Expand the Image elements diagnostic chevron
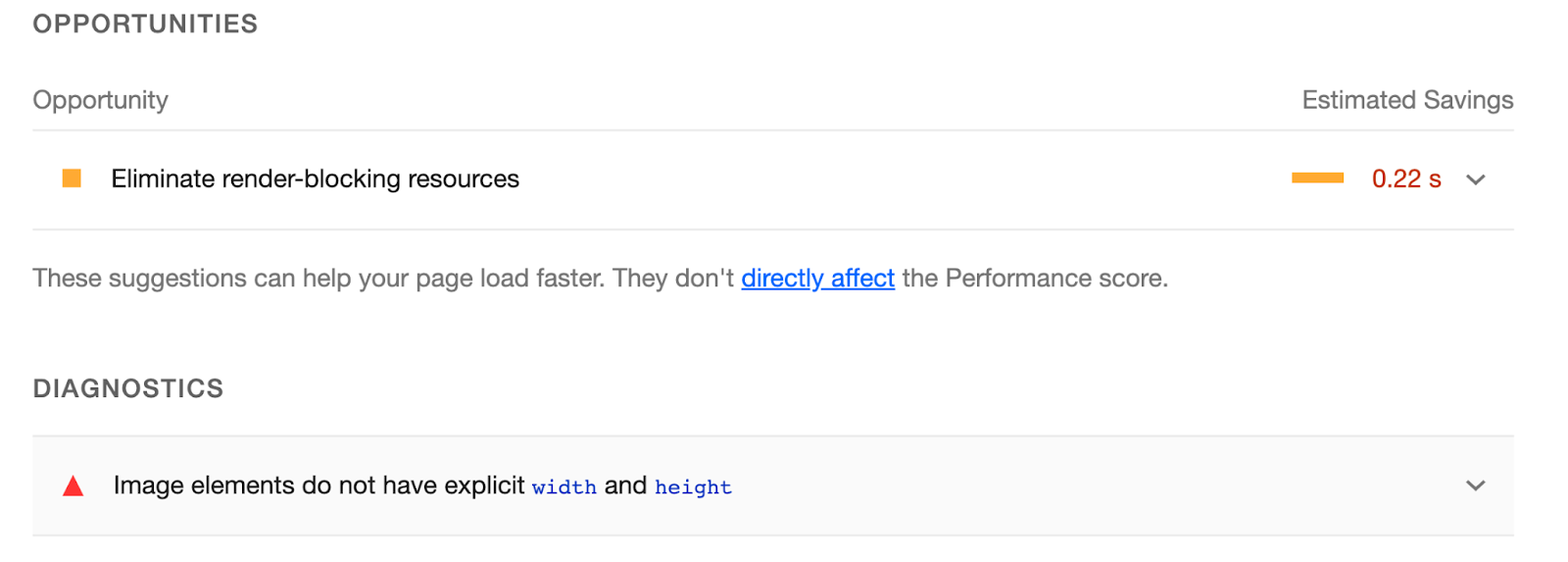This screenshot has height=562, width=1568. coord(1475,485)
